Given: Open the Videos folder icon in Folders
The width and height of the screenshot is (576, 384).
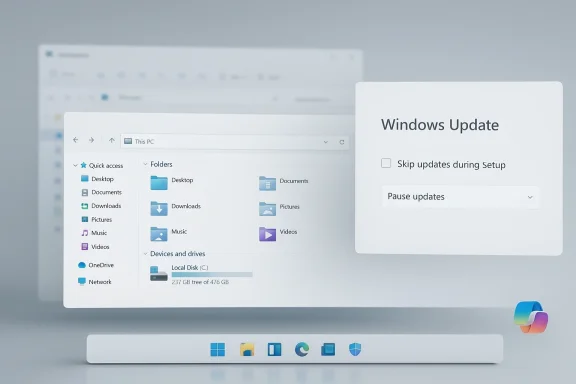Looking at the screenshot, I should coord(267,234).
